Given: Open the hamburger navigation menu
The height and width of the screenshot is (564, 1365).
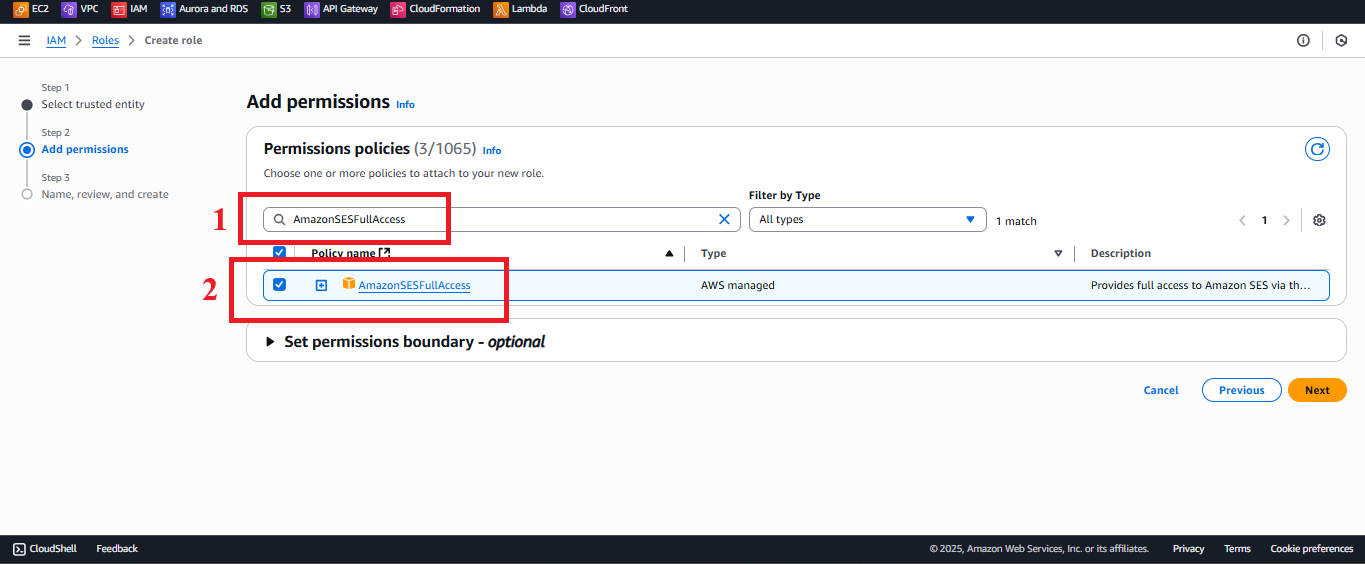Looking at the screenshot, I should [x=24, y=40].
